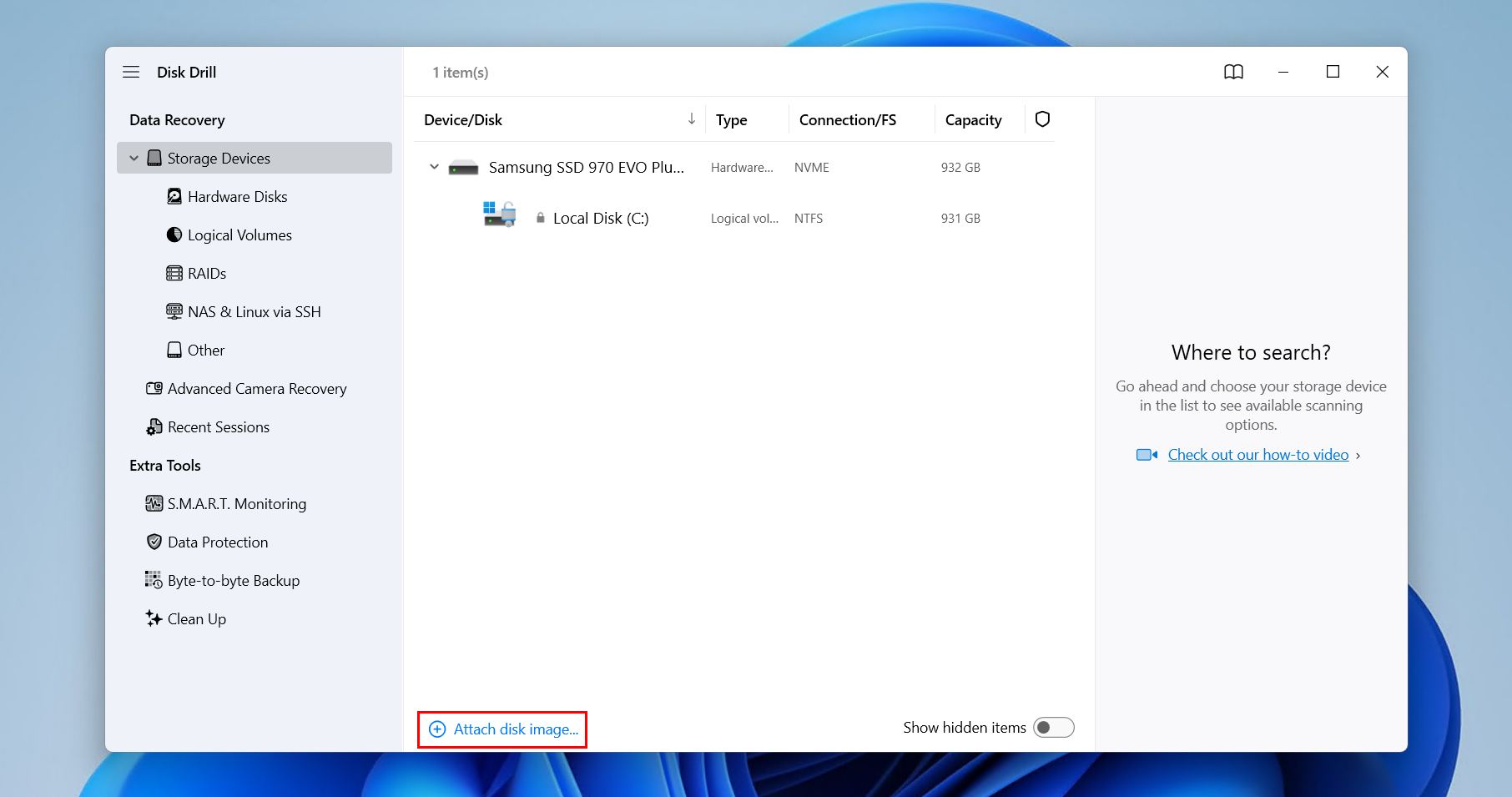The image size is (1512, 797).
Task: Open the Clean Up tool
Action: tap(196, 618)
